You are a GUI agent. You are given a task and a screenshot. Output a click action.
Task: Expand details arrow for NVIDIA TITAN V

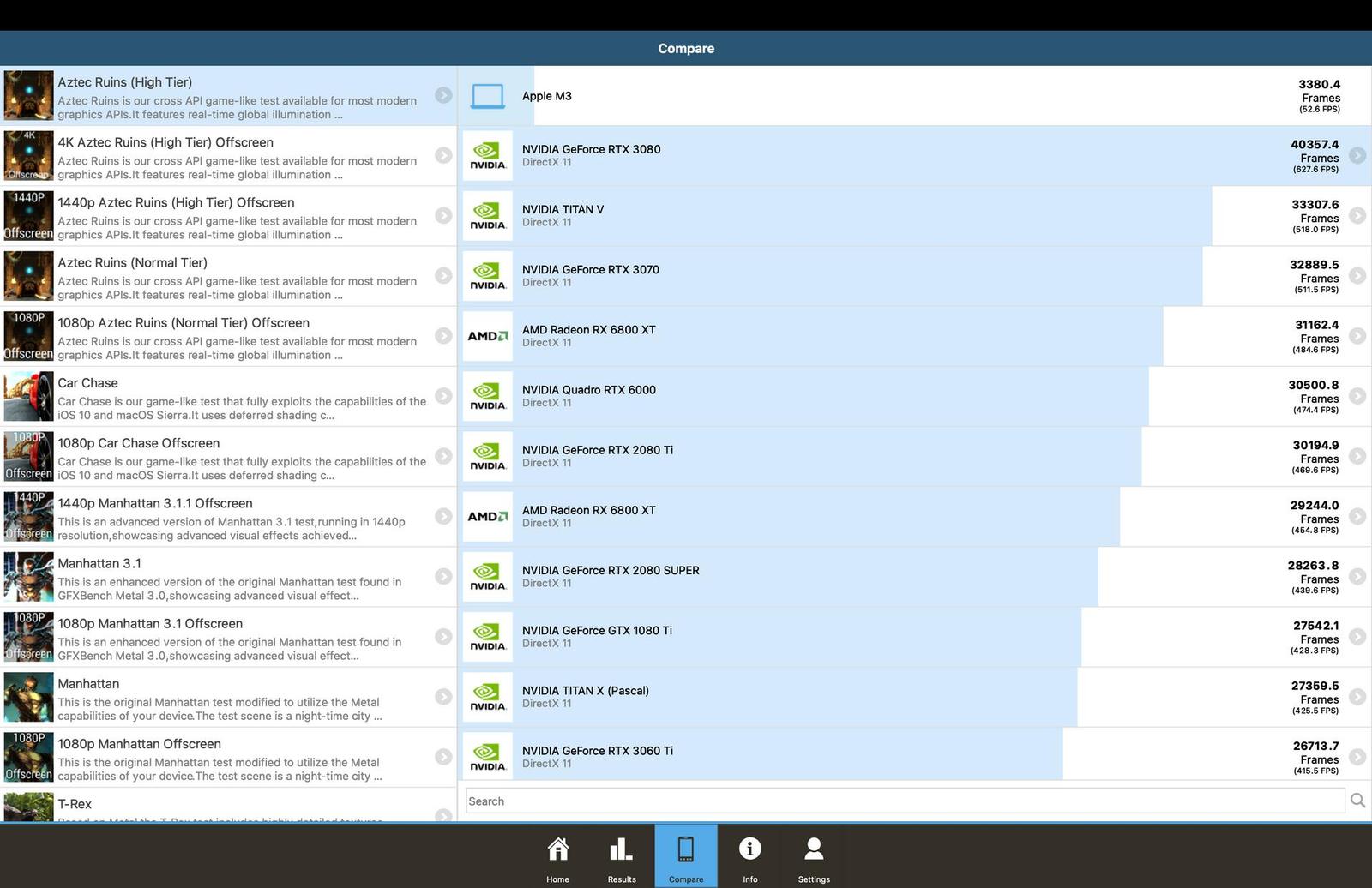1357,215
